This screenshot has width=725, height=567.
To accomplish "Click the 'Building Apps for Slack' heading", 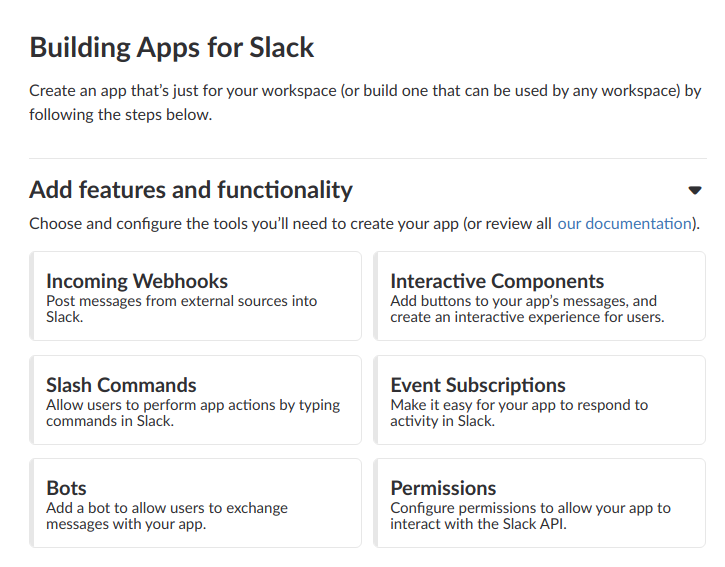I will (x=172, y=47).
